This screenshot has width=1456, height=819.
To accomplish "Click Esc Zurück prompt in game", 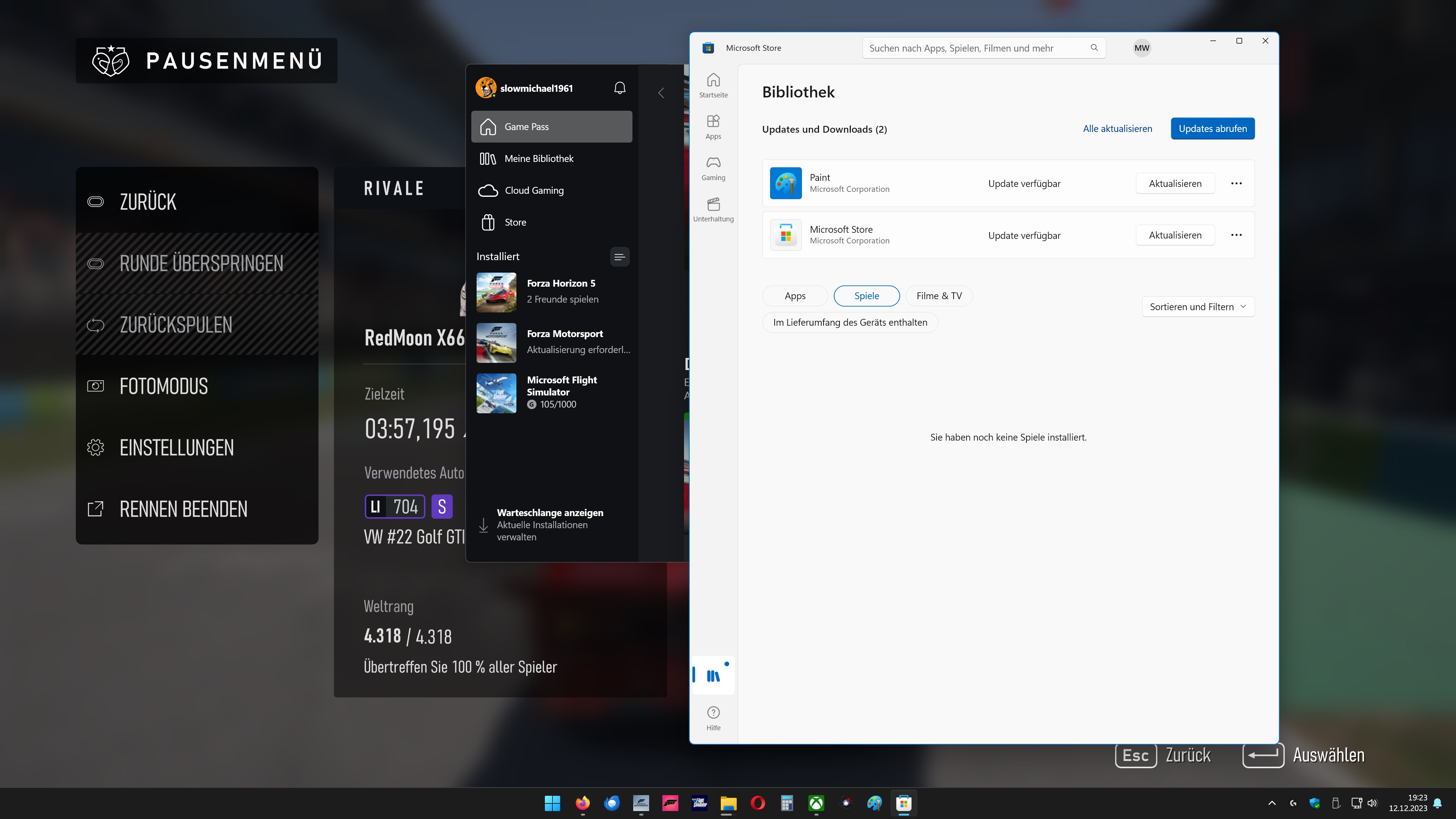I will click(x=1163, y=756).
